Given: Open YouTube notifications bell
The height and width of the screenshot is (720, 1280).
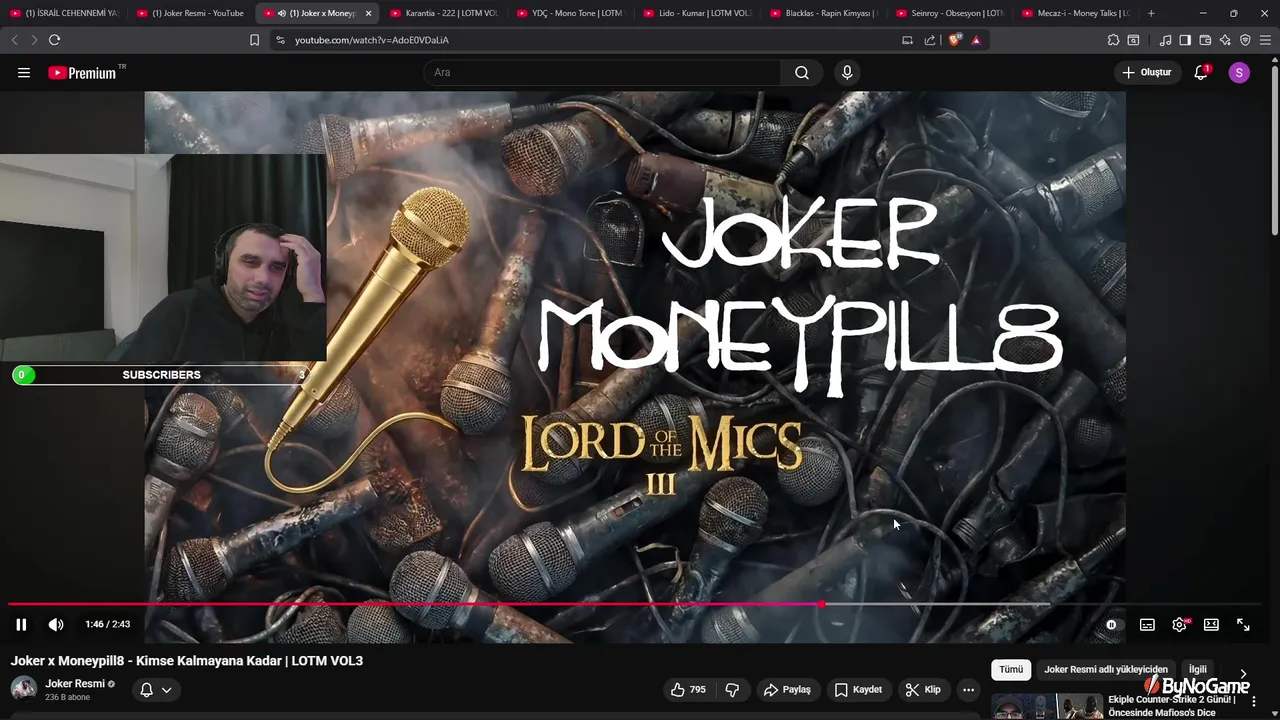Looking at the screenshot, I should (1201, 72).
